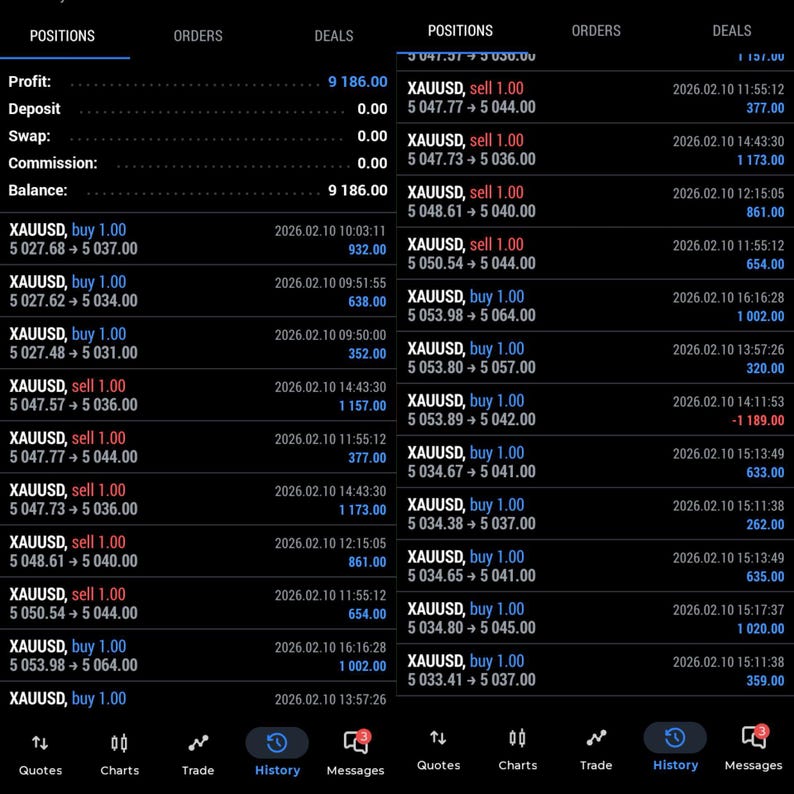794x794 pixels.
Task: Open the right screen's 654.00 profit sell trade
Action: (x=596, y=254)
